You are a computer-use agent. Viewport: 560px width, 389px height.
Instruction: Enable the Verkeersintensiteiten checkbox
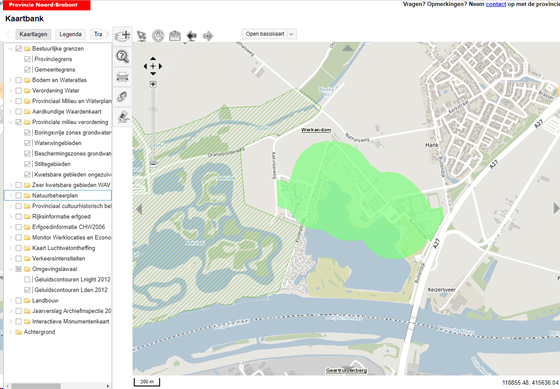point(19,258)
